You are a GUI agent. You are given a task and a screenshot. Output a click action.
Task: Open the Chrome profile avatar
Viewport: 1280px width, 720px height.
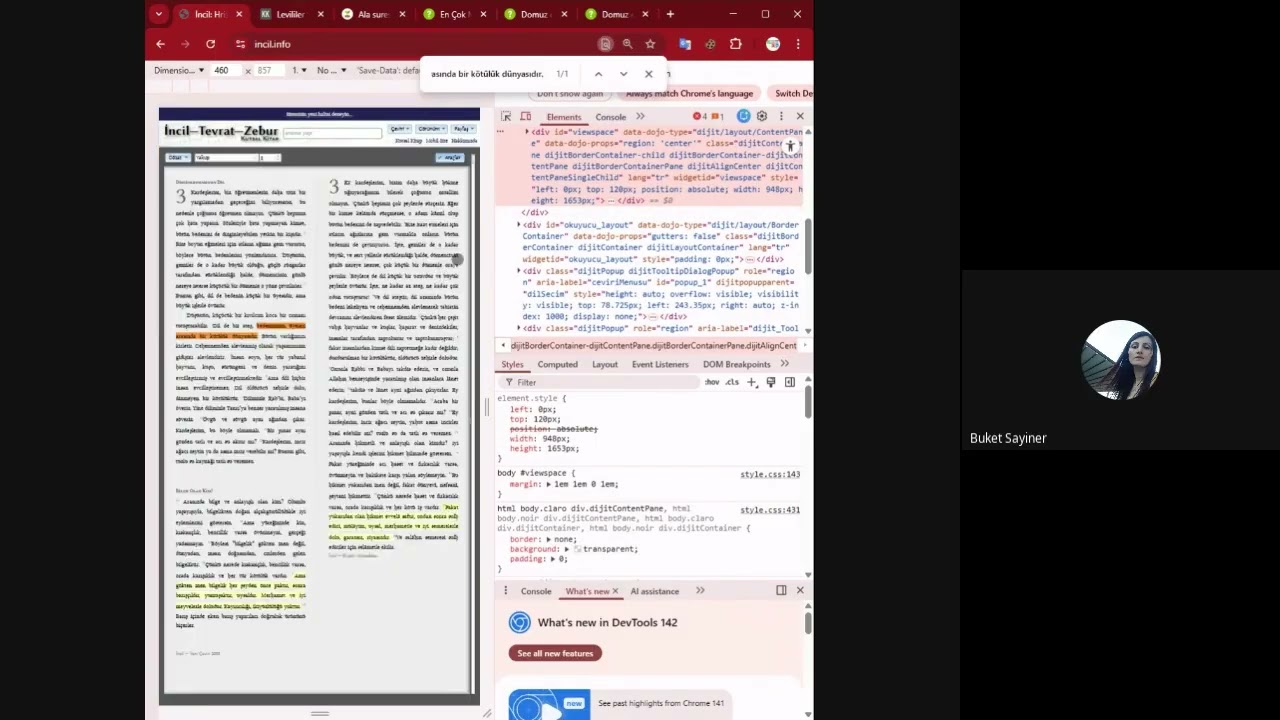tap(773, 44)
